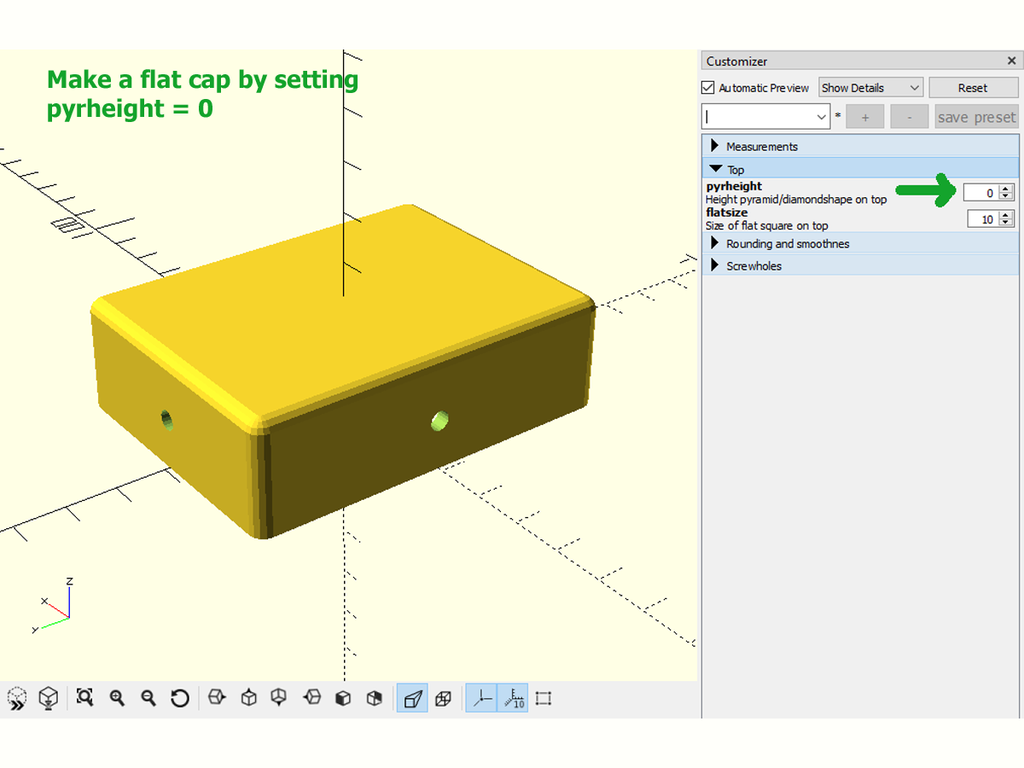Screen dimensions: 1024x768
Task: Toggle the Show Axes icon
Action: click(x=482, y=698)
